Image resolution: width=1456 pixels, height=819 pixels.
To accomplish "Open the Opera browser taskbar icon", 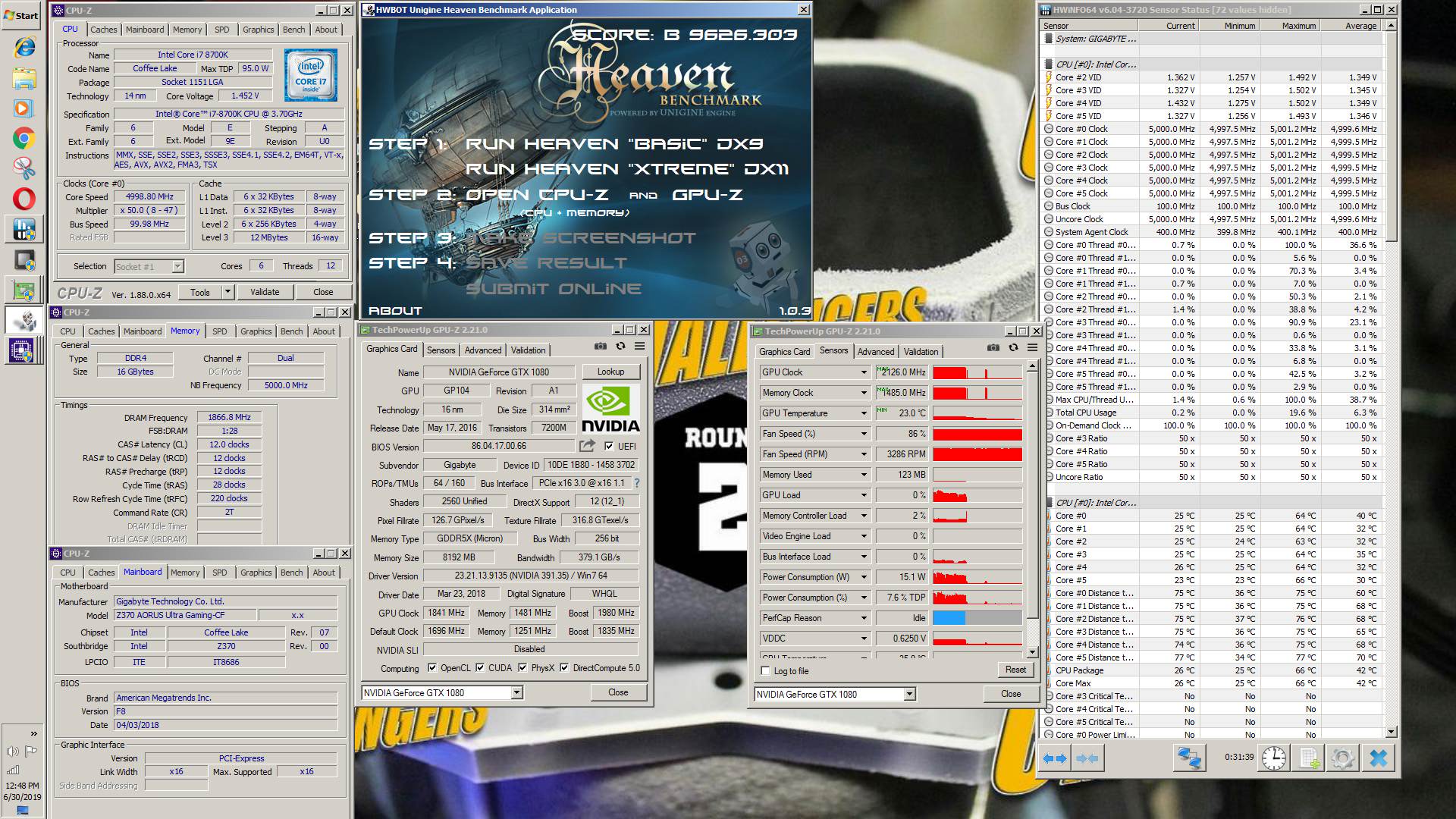I will (24, 199).
